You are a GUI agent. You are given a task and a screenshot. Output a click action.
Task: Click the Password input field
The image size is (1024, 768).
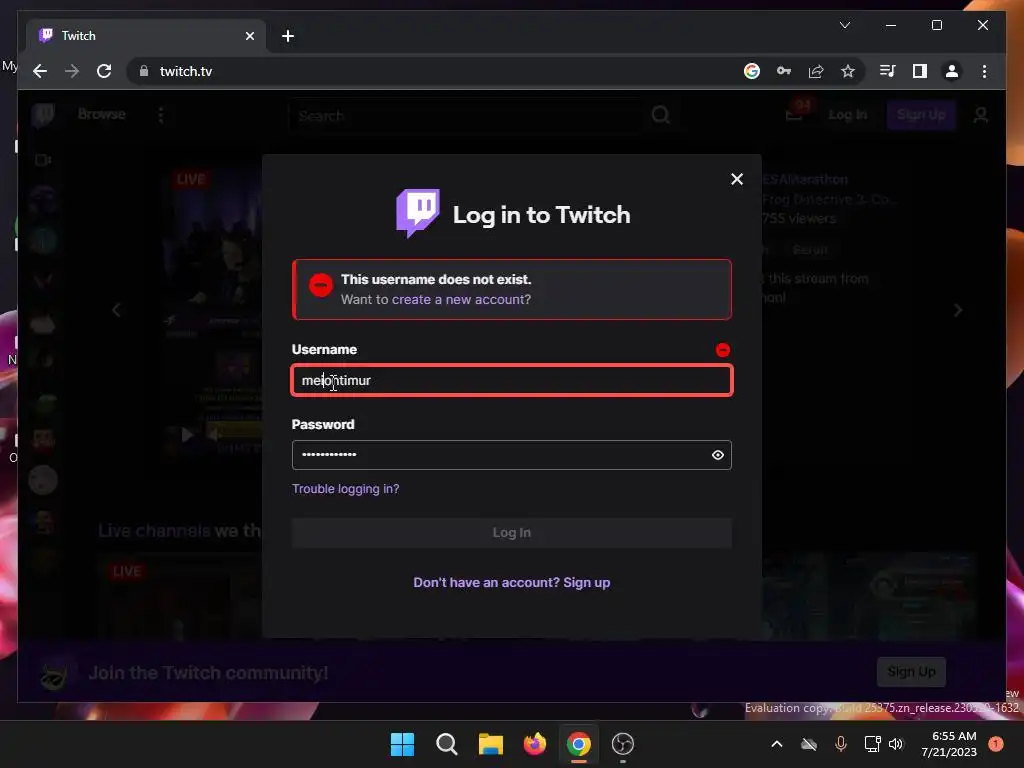coord(511,455)
